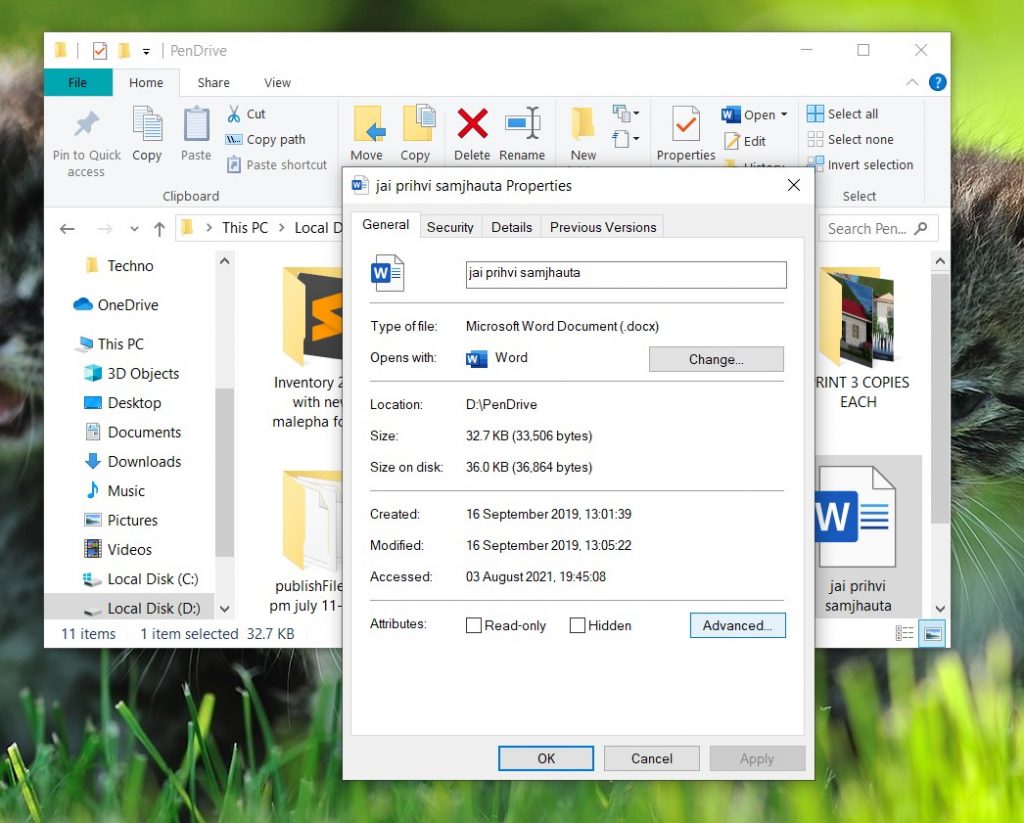1024x823 pixels.
Task: Click Copy path in ribbon
Action: tap(266, 139)
